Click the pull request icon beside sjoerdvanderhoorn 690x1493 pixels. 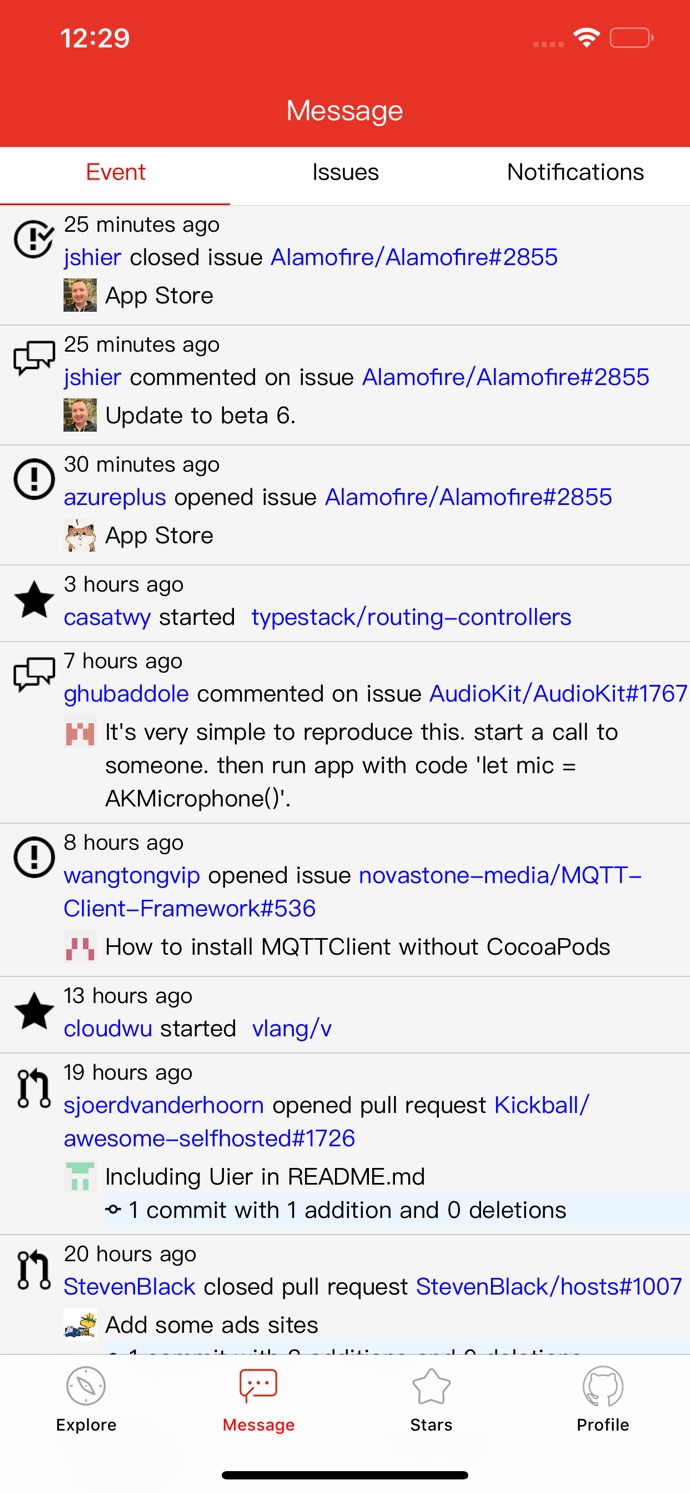(x=34, y=1089)
